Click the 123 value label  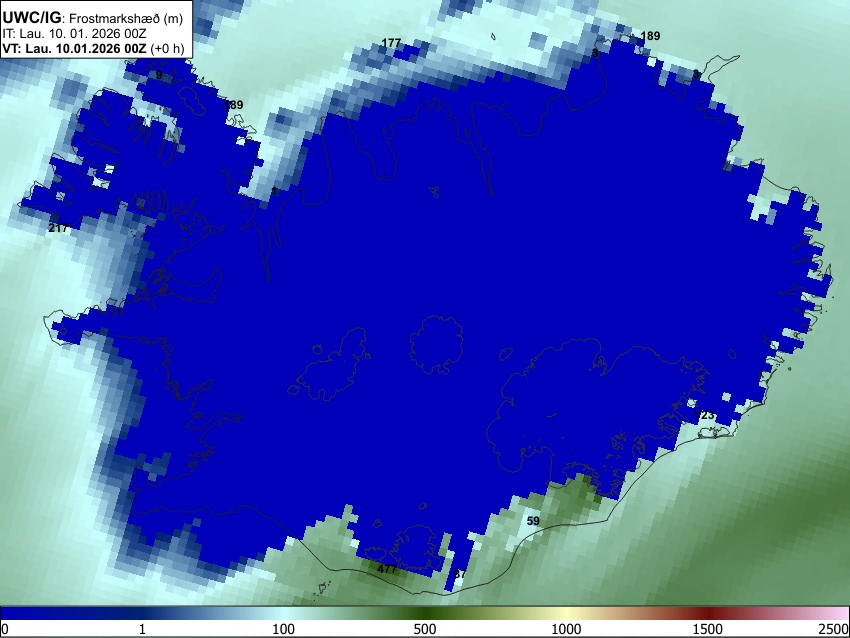pos(704,415)
